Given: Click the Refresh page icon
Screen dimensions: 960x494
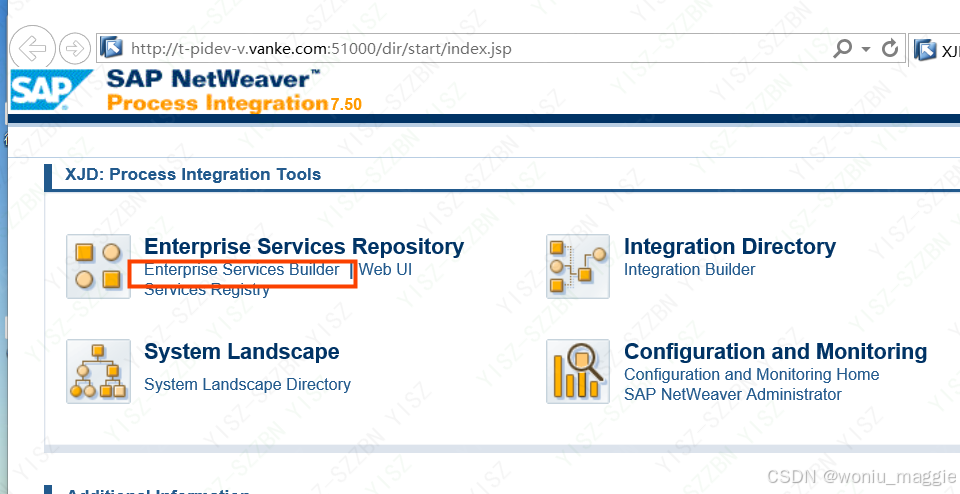Looking at the screenshot, I should (890, 48).
